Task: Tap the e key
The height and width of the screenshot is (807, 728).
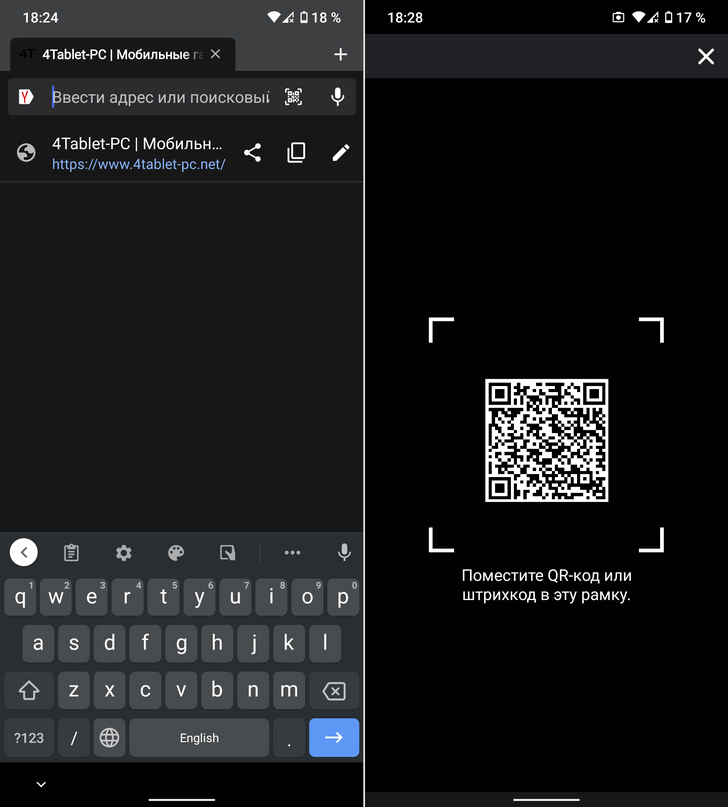Action: click(x=92, y=597)
